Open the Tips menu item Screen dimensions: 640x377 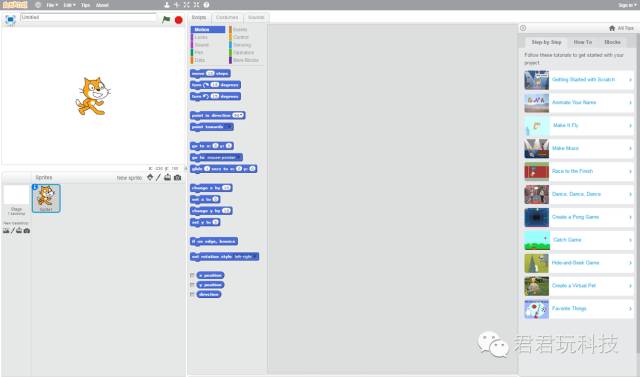pos(85,5)
